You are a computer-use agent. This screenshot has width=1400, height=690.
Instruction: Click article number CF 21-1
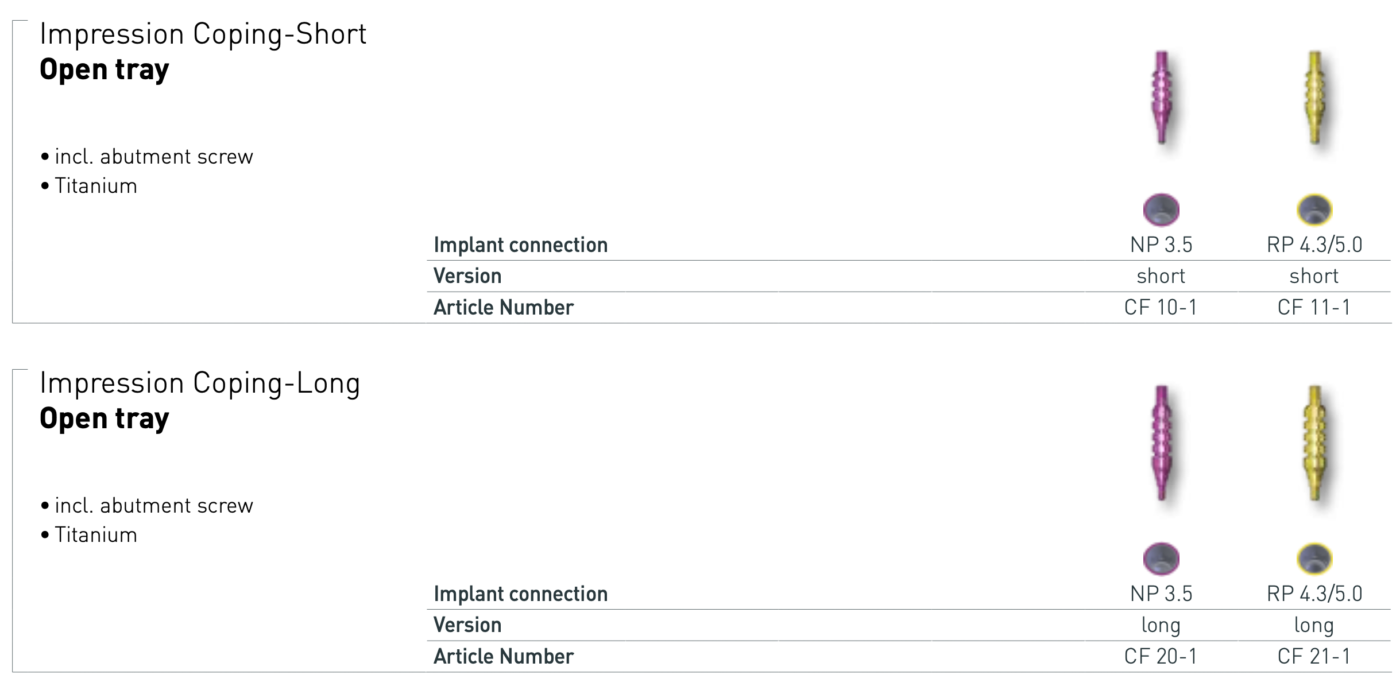[x=1314, y=657]
